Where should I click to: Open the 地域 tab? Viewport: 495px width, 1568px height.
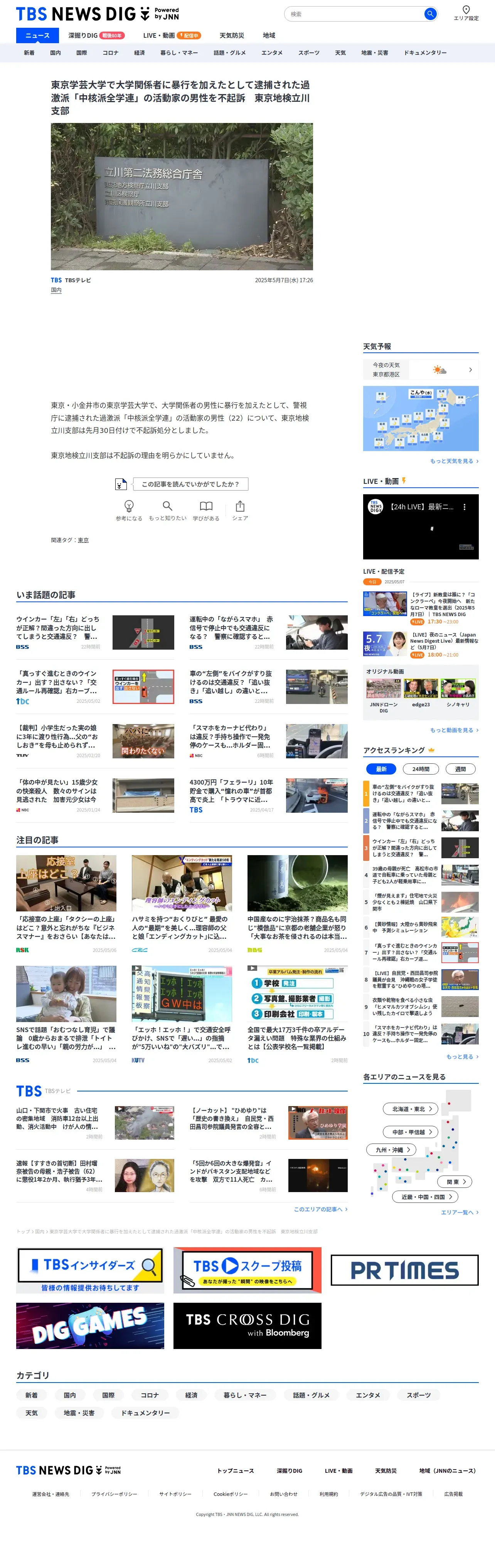click(x=268, y=35)
